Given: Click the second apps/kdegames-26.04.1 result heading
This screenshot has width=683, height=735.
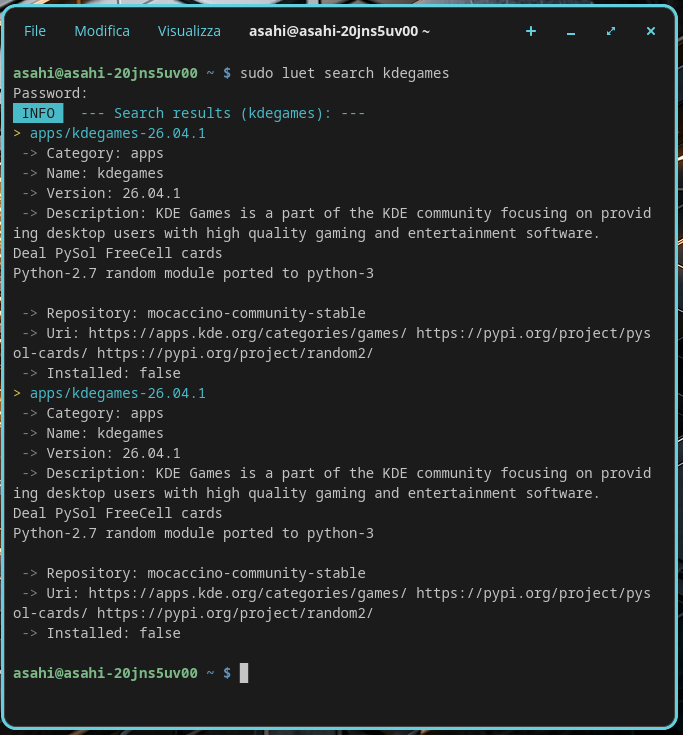Looking at the screenshot, I should 118,394.
